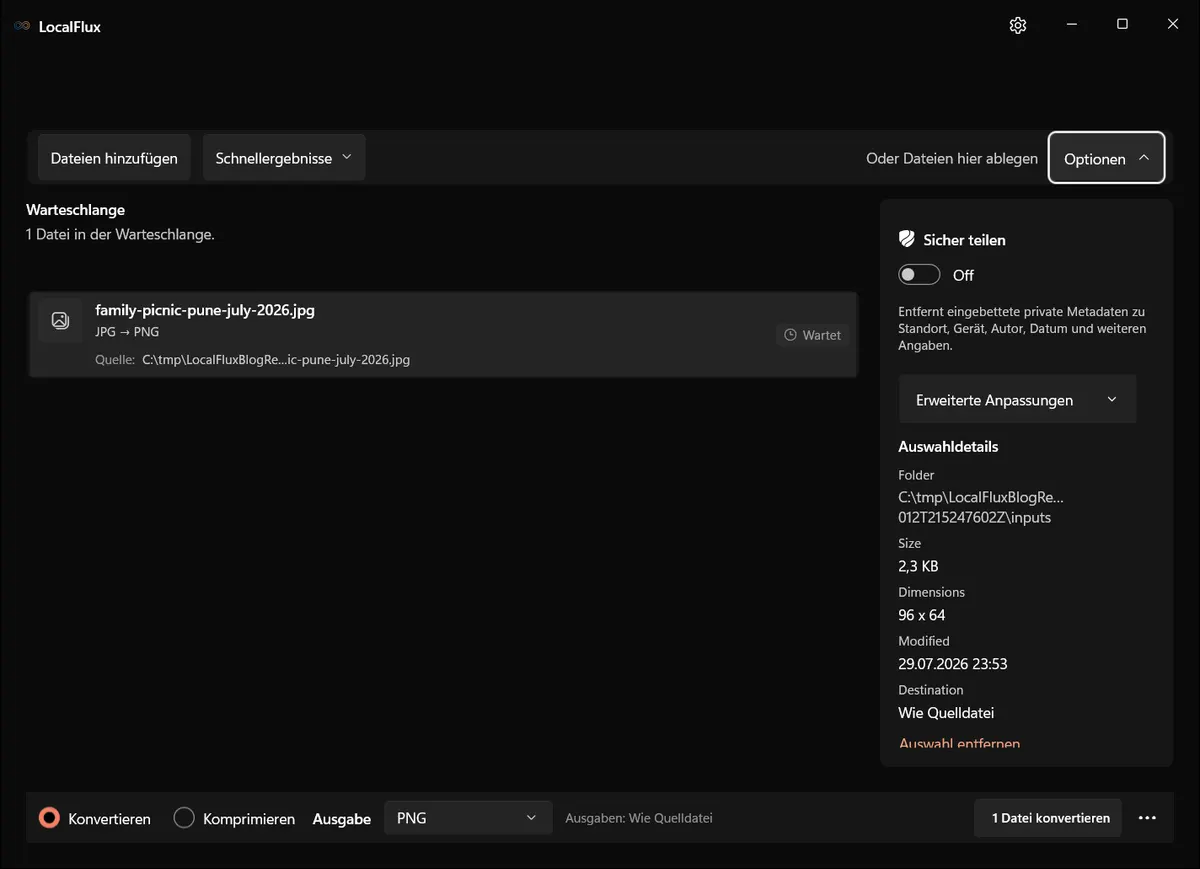Open the PNG output format dropdown
The image size is (1200, 869).
(468, 818)
